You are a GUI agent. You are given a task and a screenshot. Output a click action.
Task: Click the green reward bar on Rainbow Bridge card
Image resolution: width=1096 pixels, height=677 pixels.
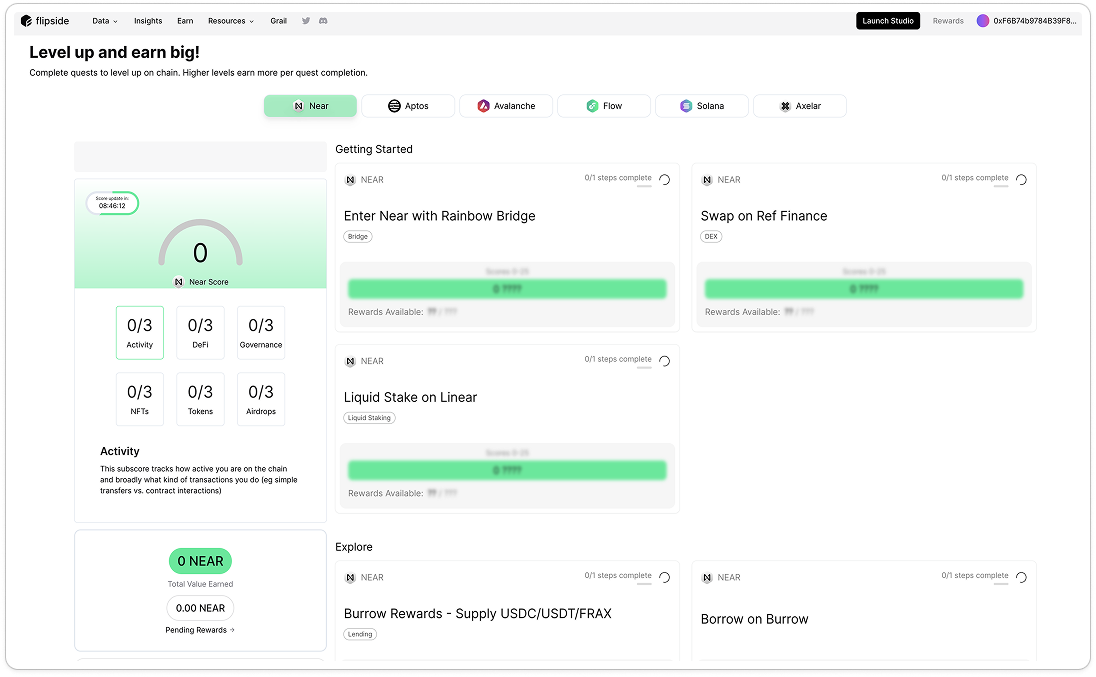pos(507,289)
